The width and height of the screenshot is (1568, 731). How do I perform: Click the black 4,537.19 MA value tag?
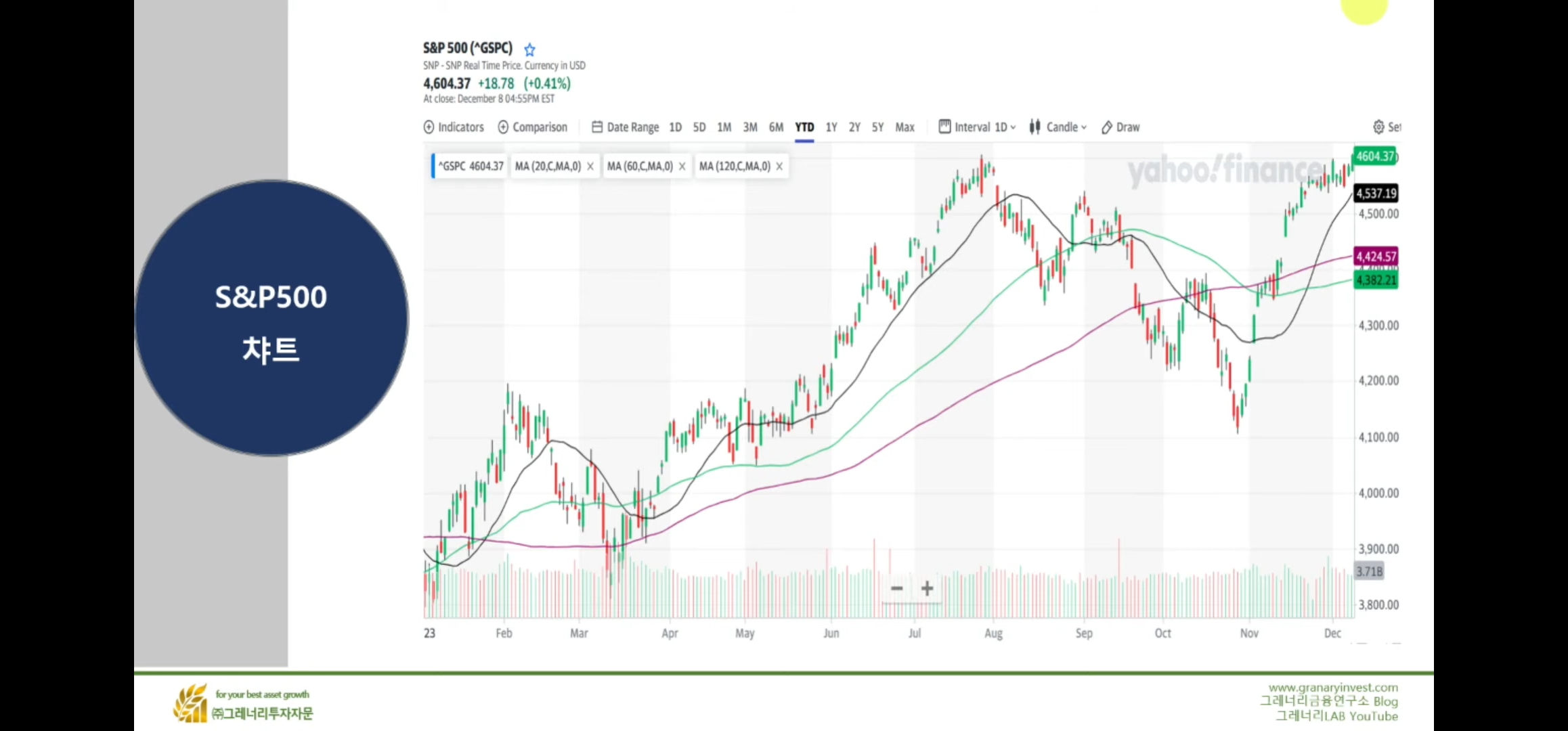(x=1376, y=194)
